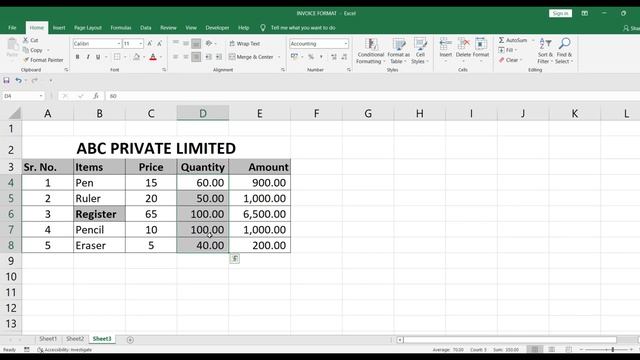640x360 pixels.
Task: Open the font size 11 dropdown
Action: [x=141, y=43]
